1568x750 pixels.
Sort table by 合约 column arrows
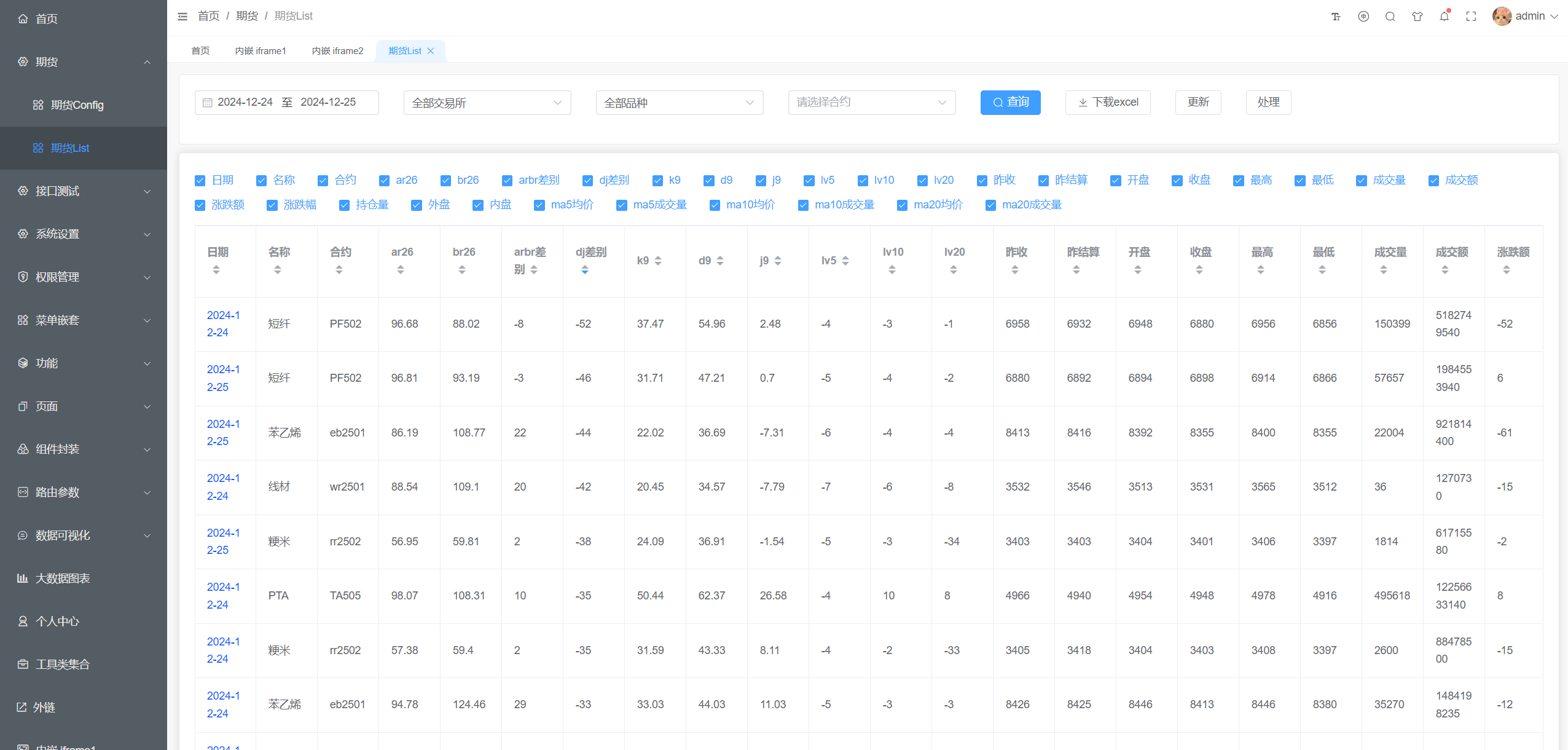(339, 269)
